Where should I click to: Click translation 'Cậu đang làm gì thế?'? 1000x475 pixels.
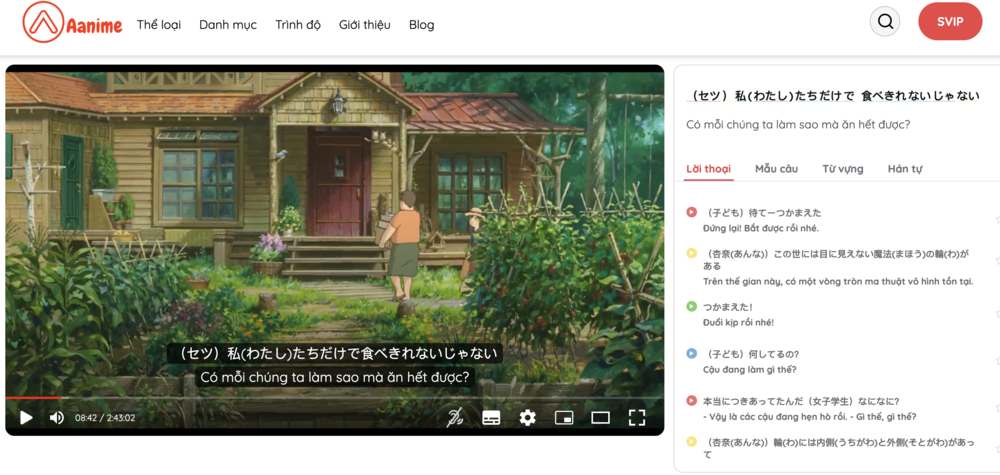[749, 370]
